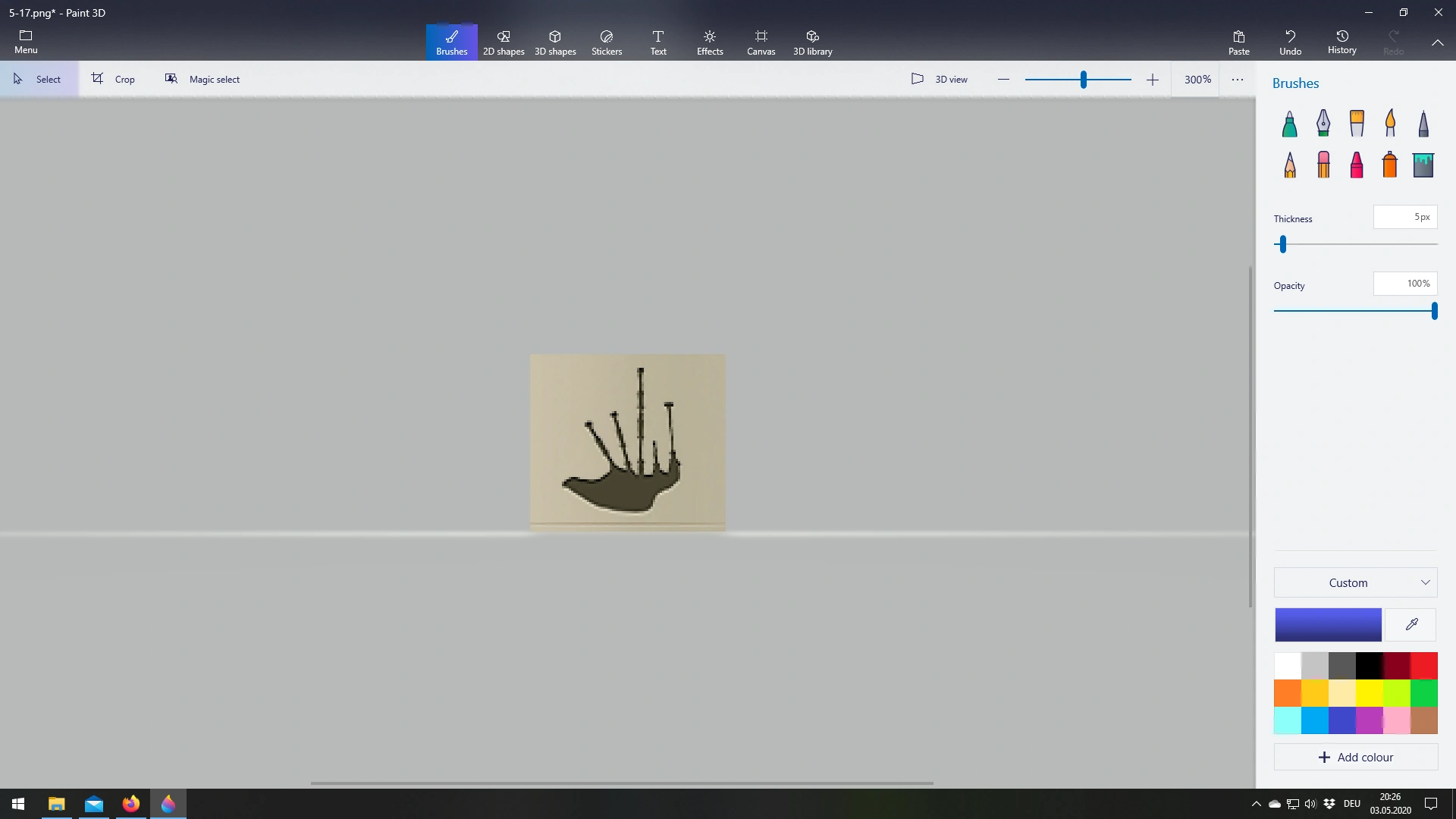Click the Thickness value input field
The width and height of the screenshot is (1456, 819).
1404,217
